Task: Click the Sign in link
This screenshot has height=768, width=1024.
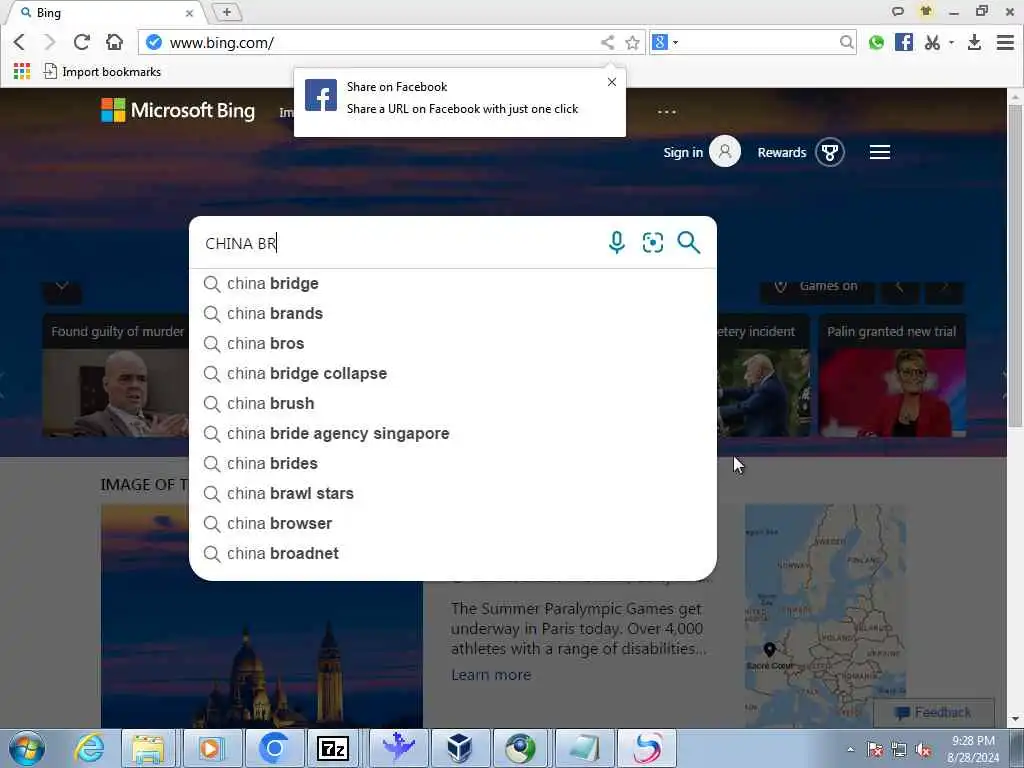Action: pos(682,152)
